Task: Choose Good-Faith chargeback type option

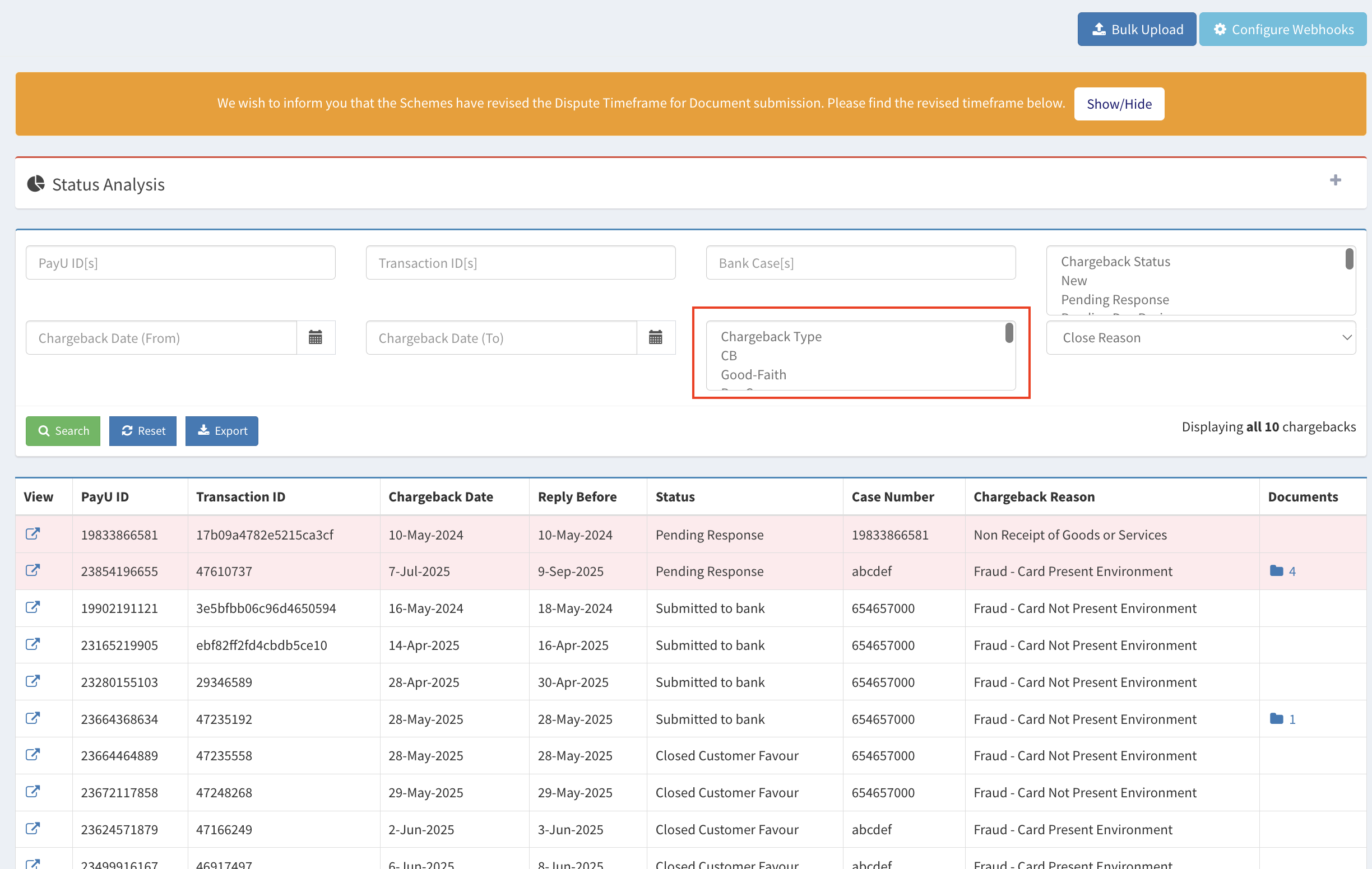Action: tap(753, 375)
